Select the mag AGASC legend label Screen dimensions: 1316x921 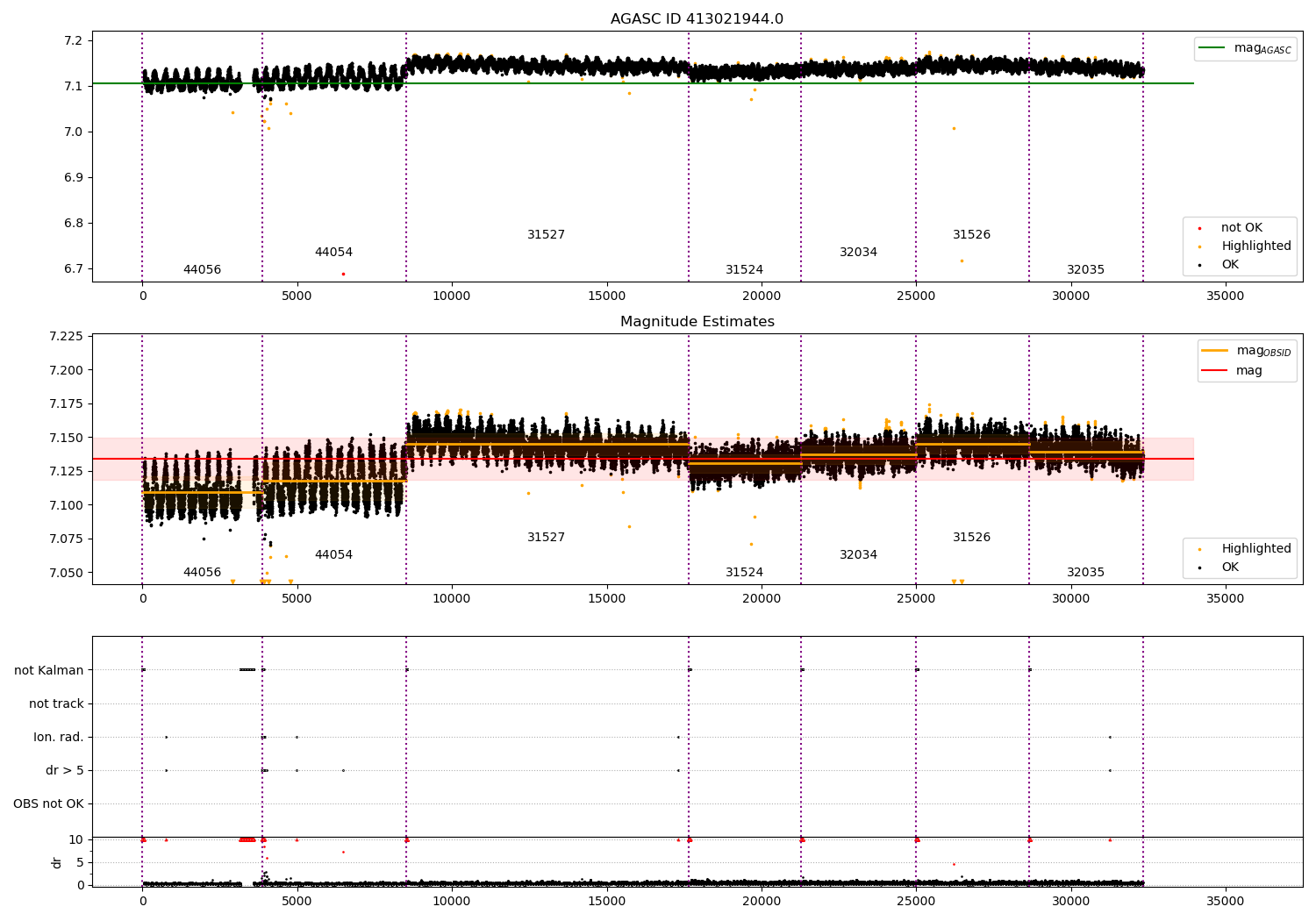(x=1262, y=48)
